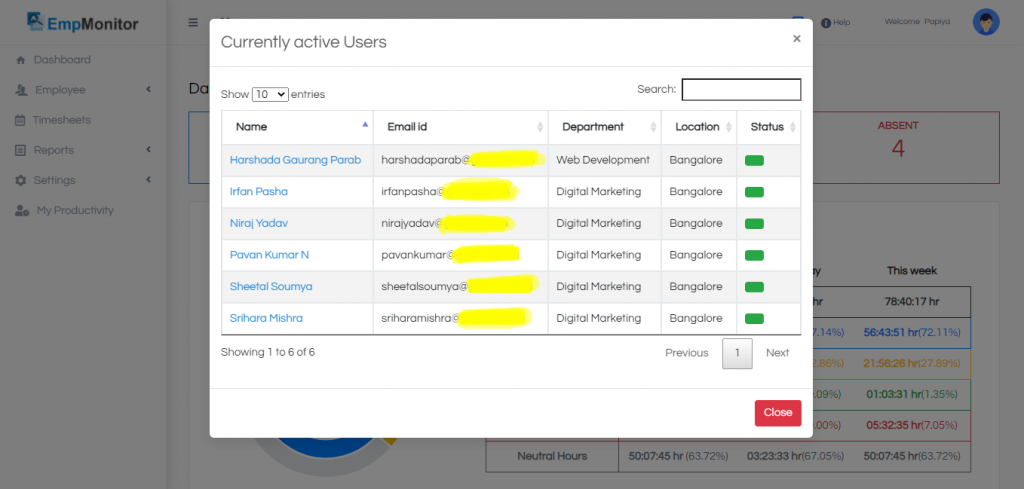Focus the Search input field
The width and height of the screenshot is (1024, 489).
(x=741, y=89)
